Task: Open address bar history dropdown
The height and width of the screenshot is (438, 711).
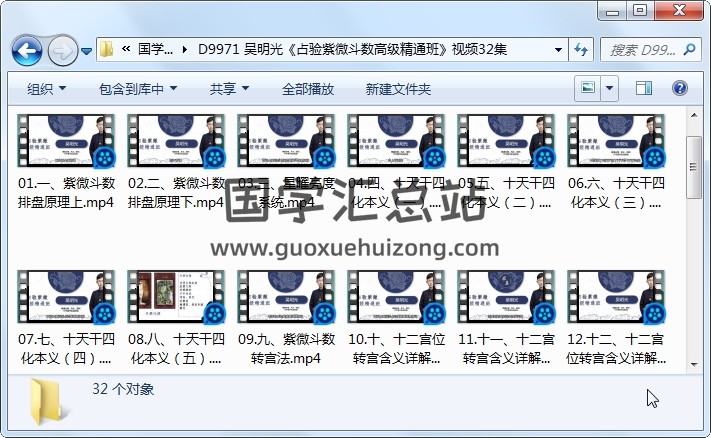Action: pos(559,49)
